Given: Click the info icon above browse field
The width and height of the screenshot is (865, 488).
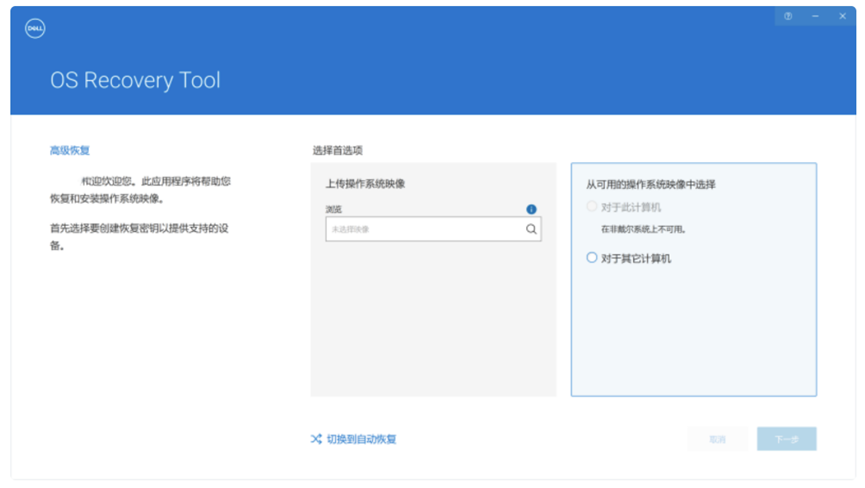Looking at the screenshot, I should coord(531,209).
